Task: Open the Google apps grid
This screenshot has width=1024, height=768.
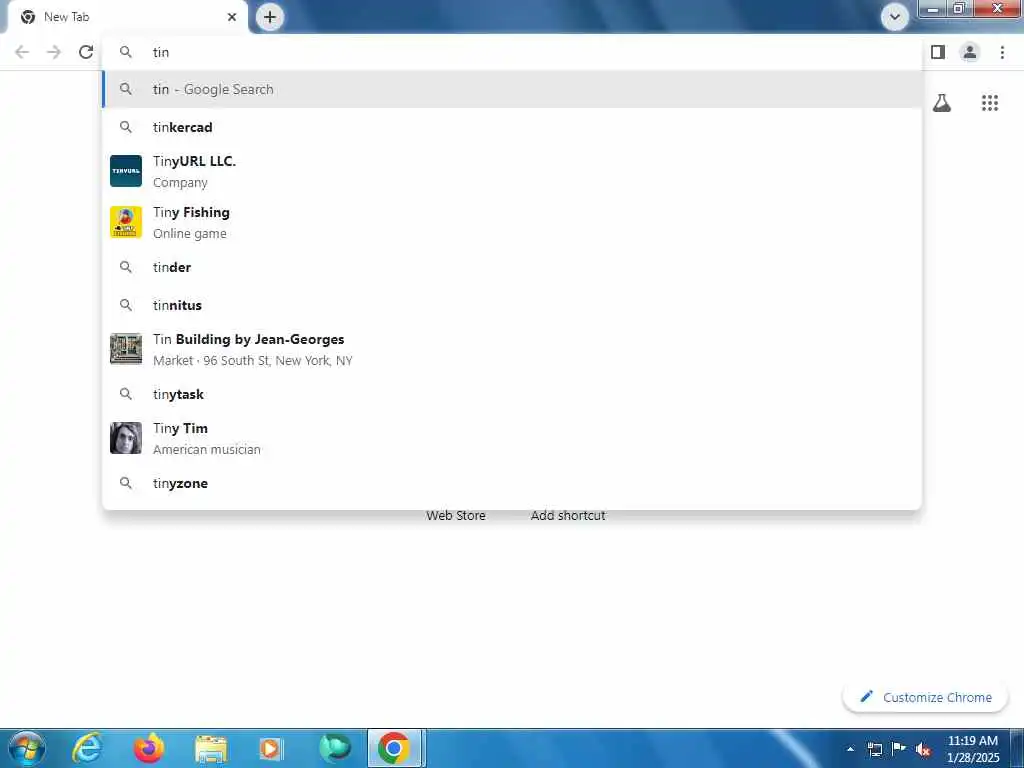Action: click(x=990, y=103)
